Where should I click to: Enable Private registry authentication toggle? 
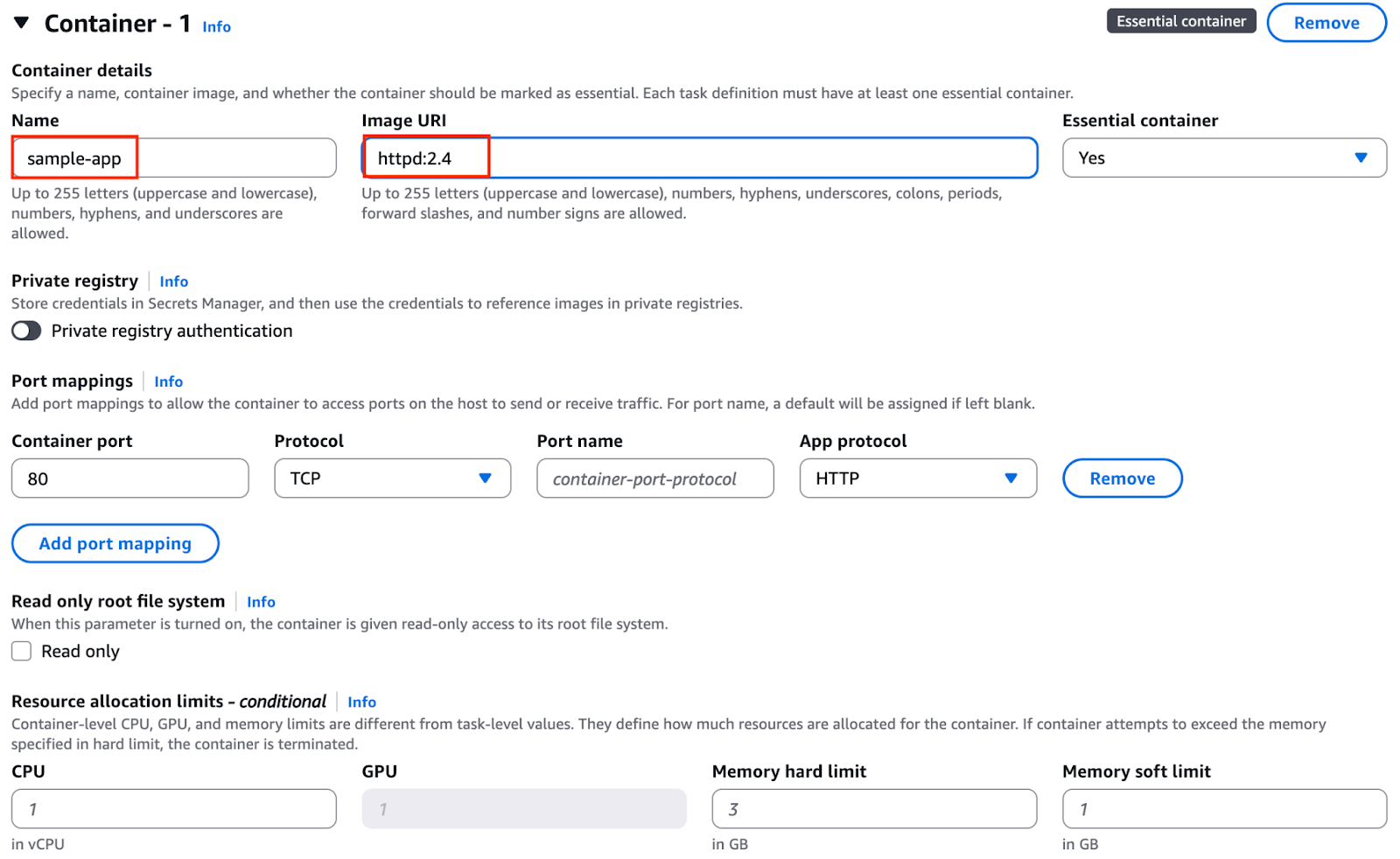point(26,331)
